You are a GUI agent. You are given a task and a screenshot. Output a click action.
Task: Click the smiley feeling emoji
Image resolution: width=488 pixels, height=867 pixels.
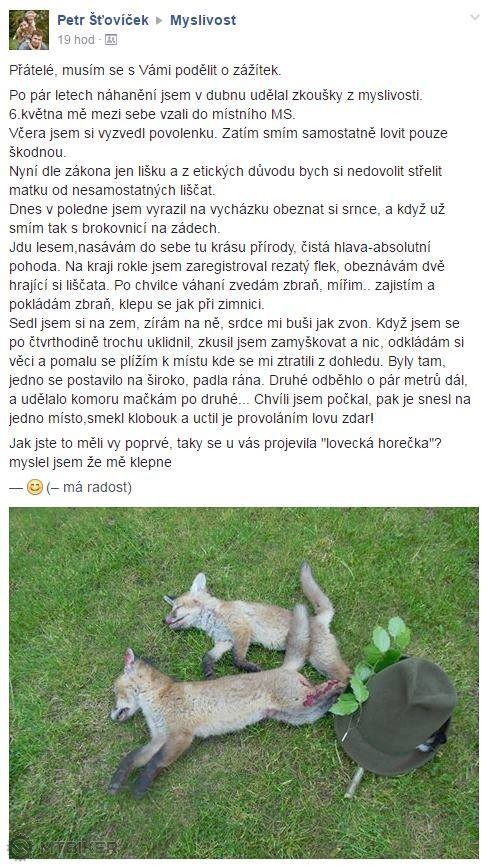35,487
